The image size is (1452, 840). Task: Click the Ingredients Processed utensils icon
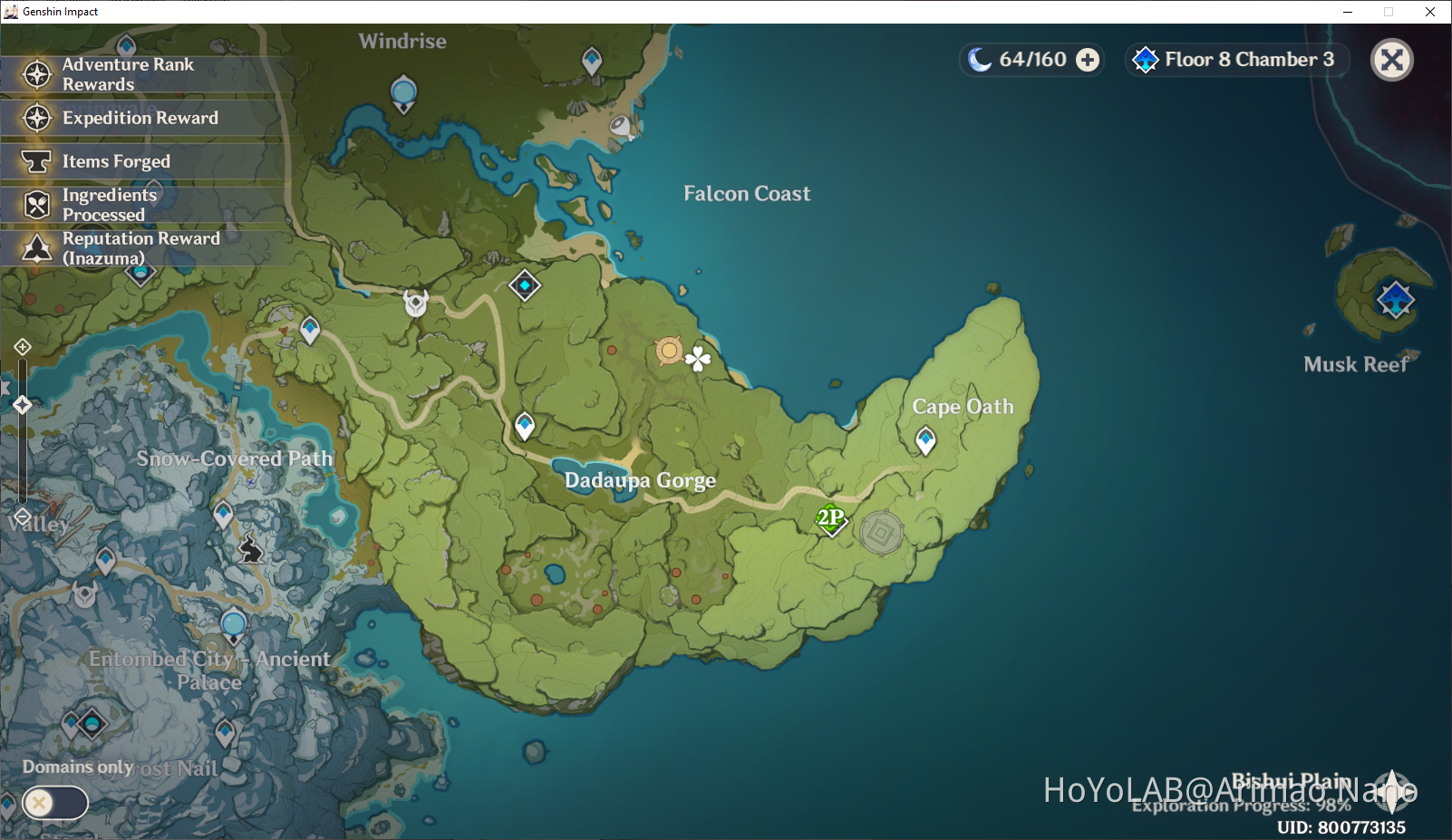37,205
